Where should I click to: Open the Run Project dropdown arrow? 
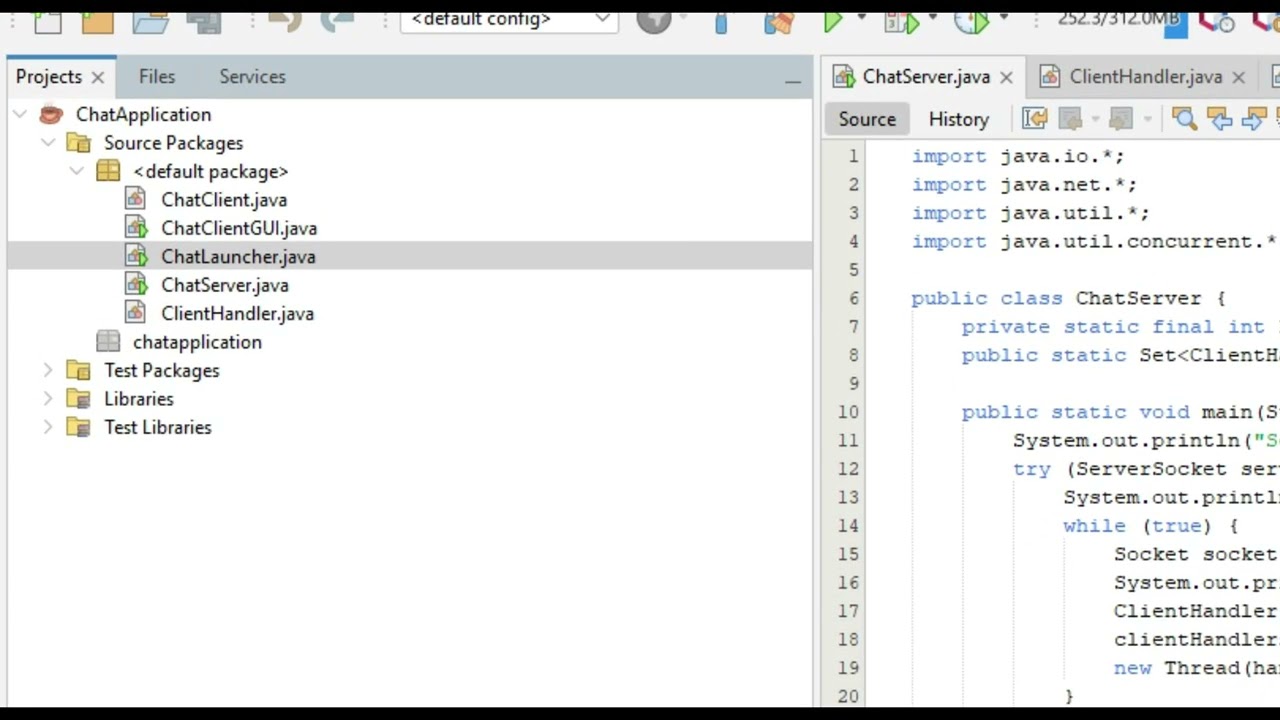tap(861, 19)
